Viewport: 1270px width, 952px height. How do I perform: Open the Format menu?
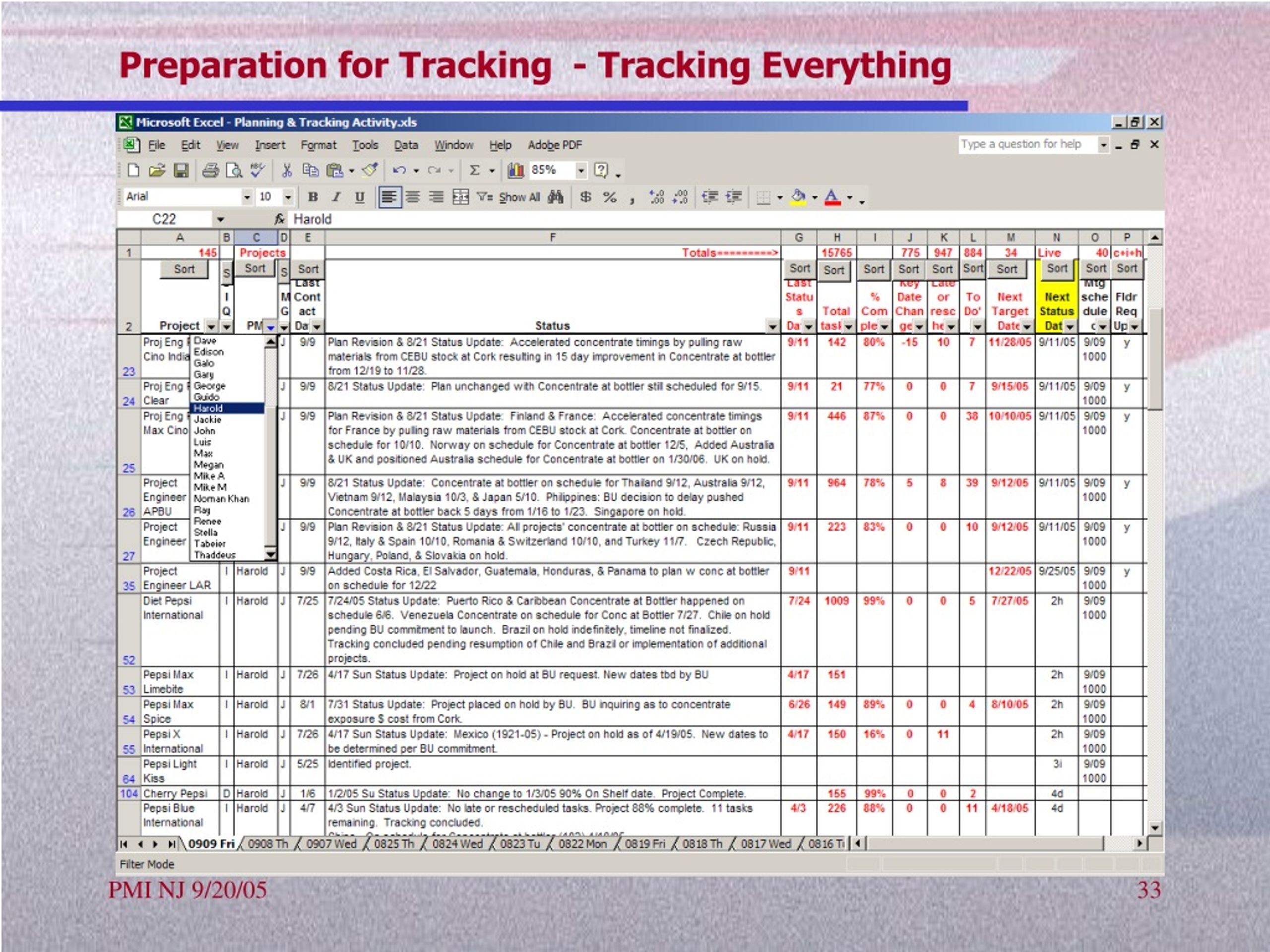click(x=318, y=145)
